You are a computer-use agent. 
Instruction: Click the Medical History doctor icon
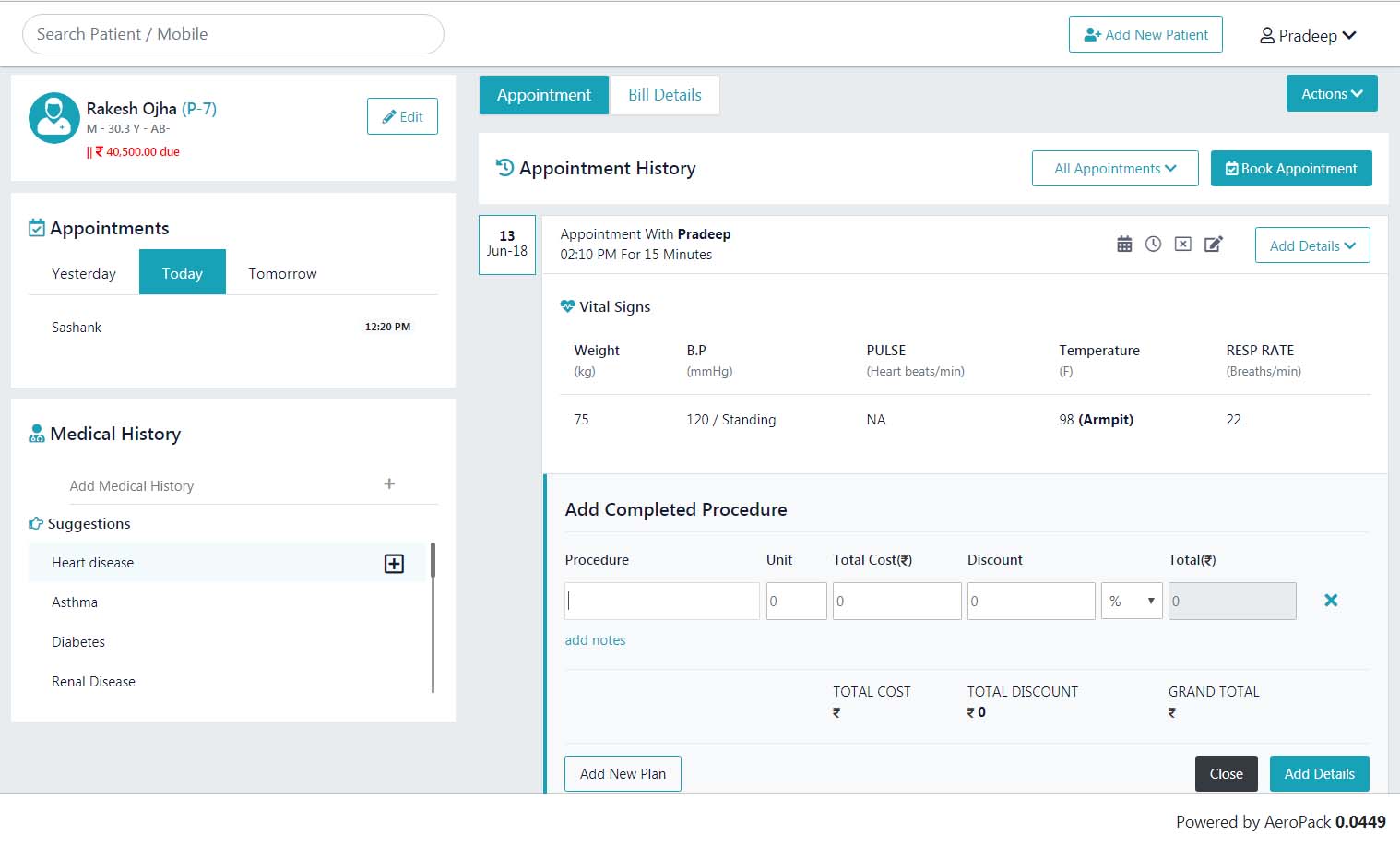pos(37,434)
